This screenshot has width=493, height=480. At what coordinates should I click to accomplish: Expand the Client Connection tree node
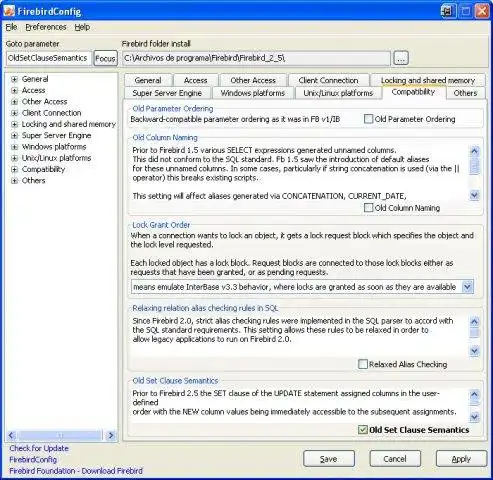pyautogui.click(x=14, y=113)
